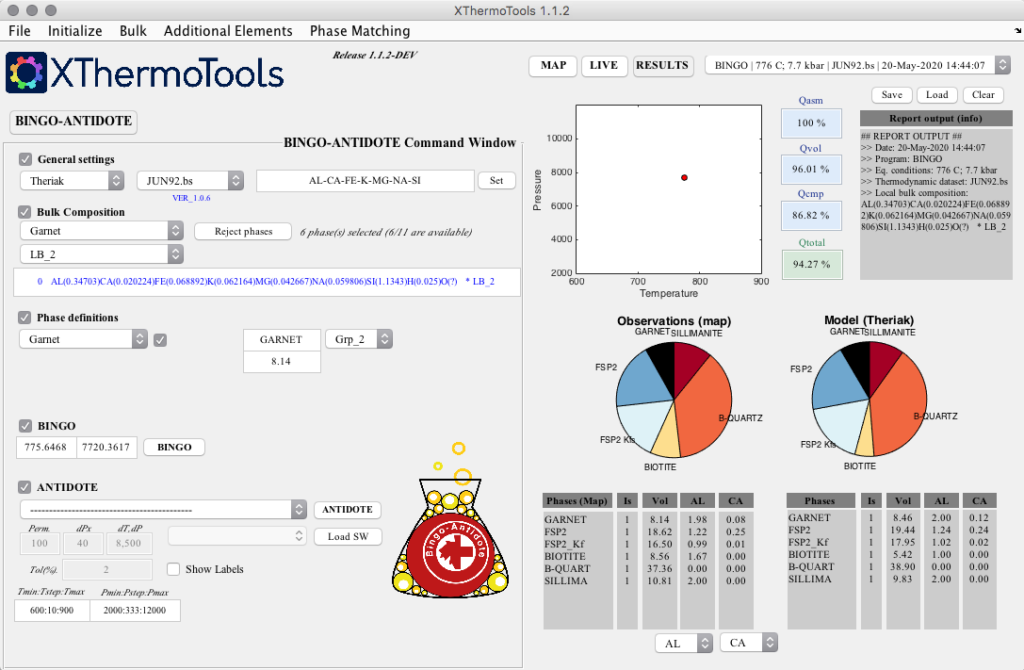Click the Set elements button
The width and height of the screenshot is (1024, 670).
496,181
